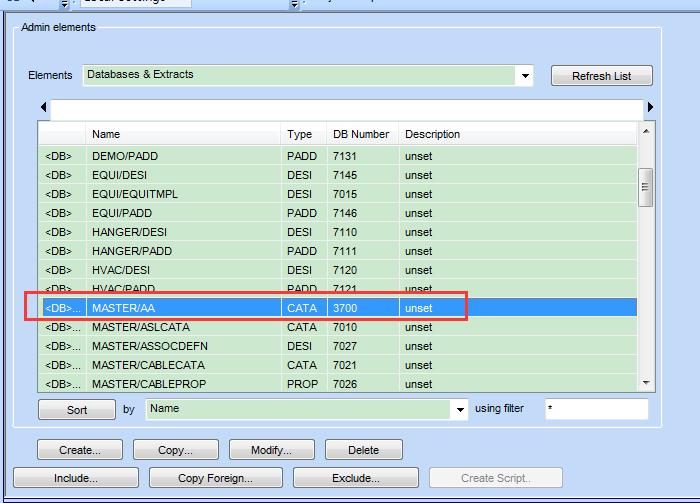The height and width of the screenshot is (503, 700).
Task: Select the DEMO/PADD database row
Action: pyautogui.click(x=125, y=156)
